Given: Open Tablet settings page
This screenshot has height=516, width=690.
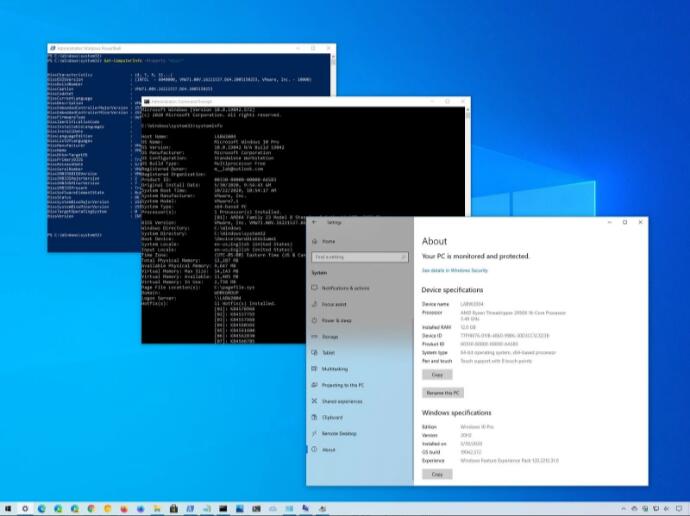Looking at the screenshot, I should 323,353.
